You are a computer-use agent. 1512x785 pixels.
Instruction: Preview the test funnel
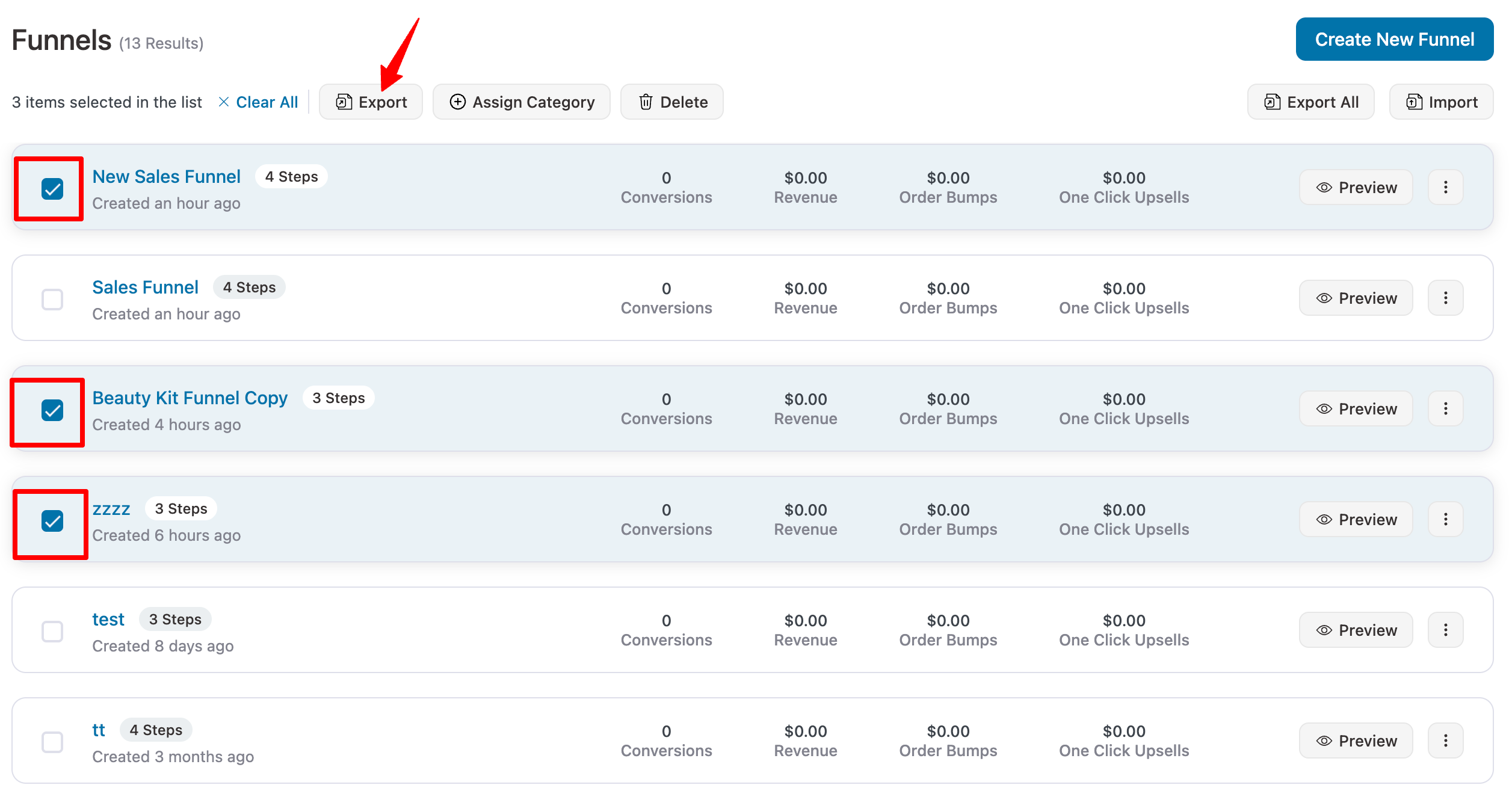coord(1356,630)
